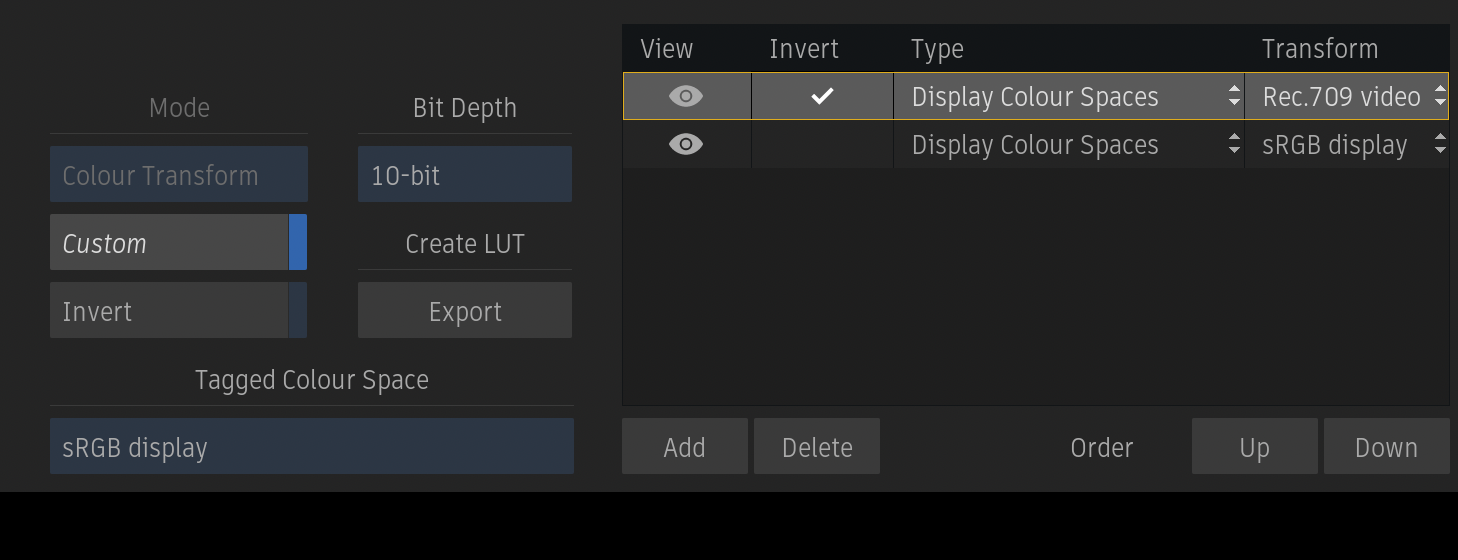Click Add to insert a transform

point(684,446)
